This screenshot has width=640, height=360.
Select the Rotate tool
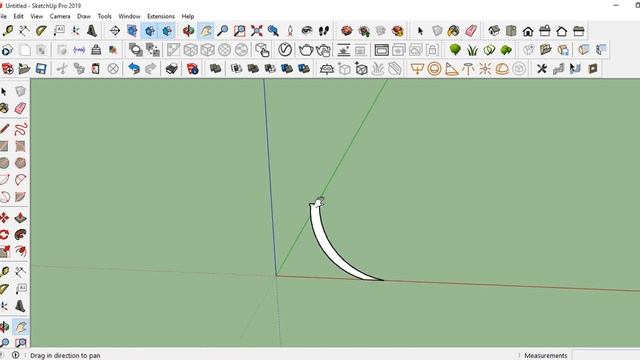tap(4, 235)
